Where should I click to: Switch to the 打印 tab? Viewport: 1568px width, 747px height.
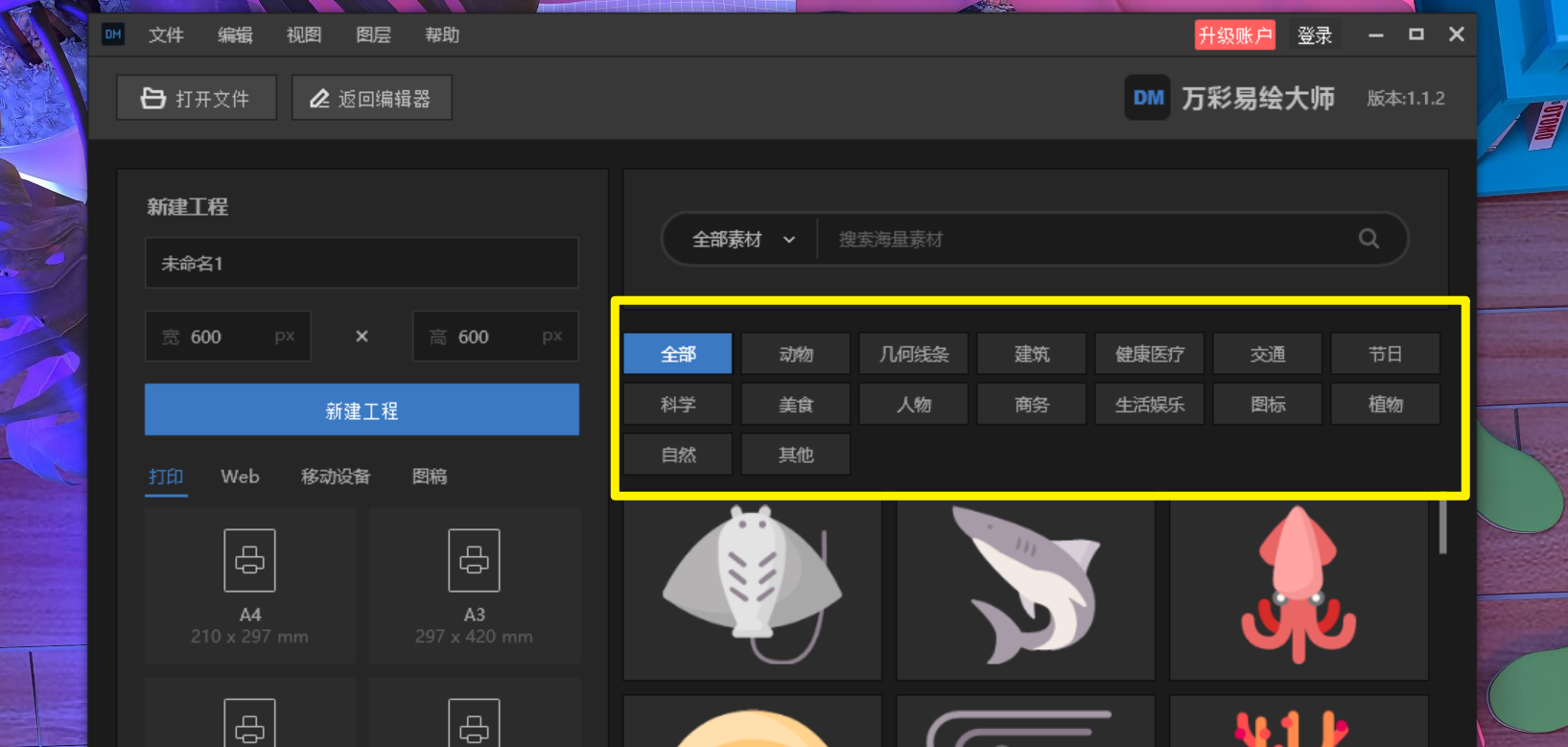coord(166,477)
